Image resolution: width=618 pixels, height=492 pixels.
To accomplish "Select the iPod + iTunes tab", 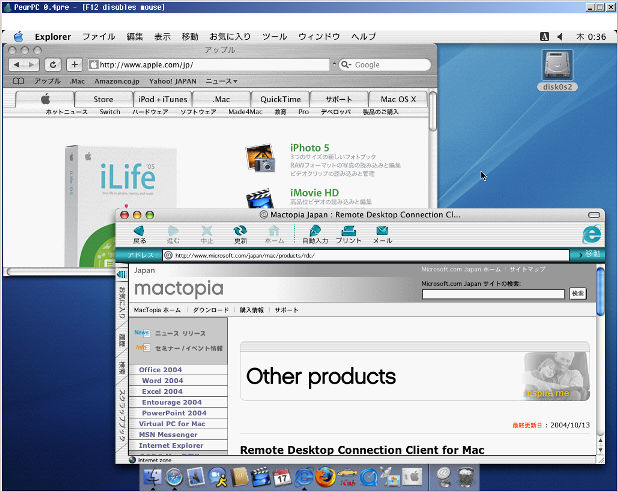I will (162, 99).
